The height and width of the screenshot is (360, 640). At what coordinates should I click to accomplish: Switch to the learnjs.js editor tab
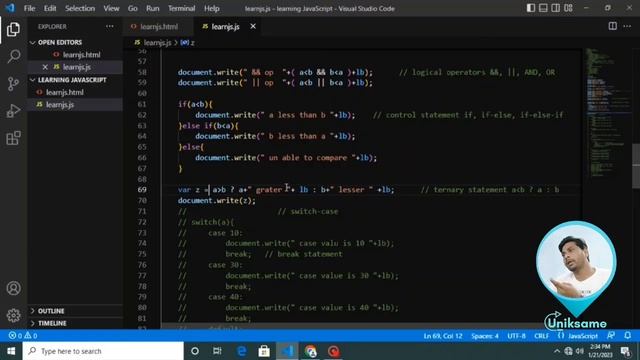[225, 27]
